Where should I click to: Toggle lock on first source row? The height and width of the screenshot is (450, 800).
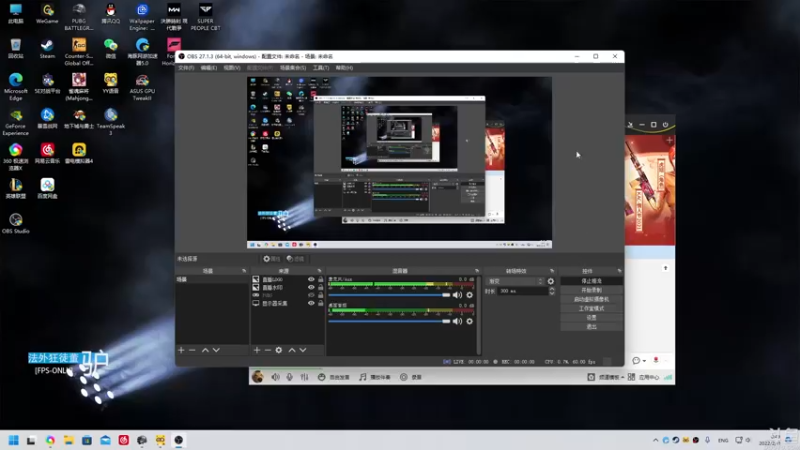click(x=320, y=280)
